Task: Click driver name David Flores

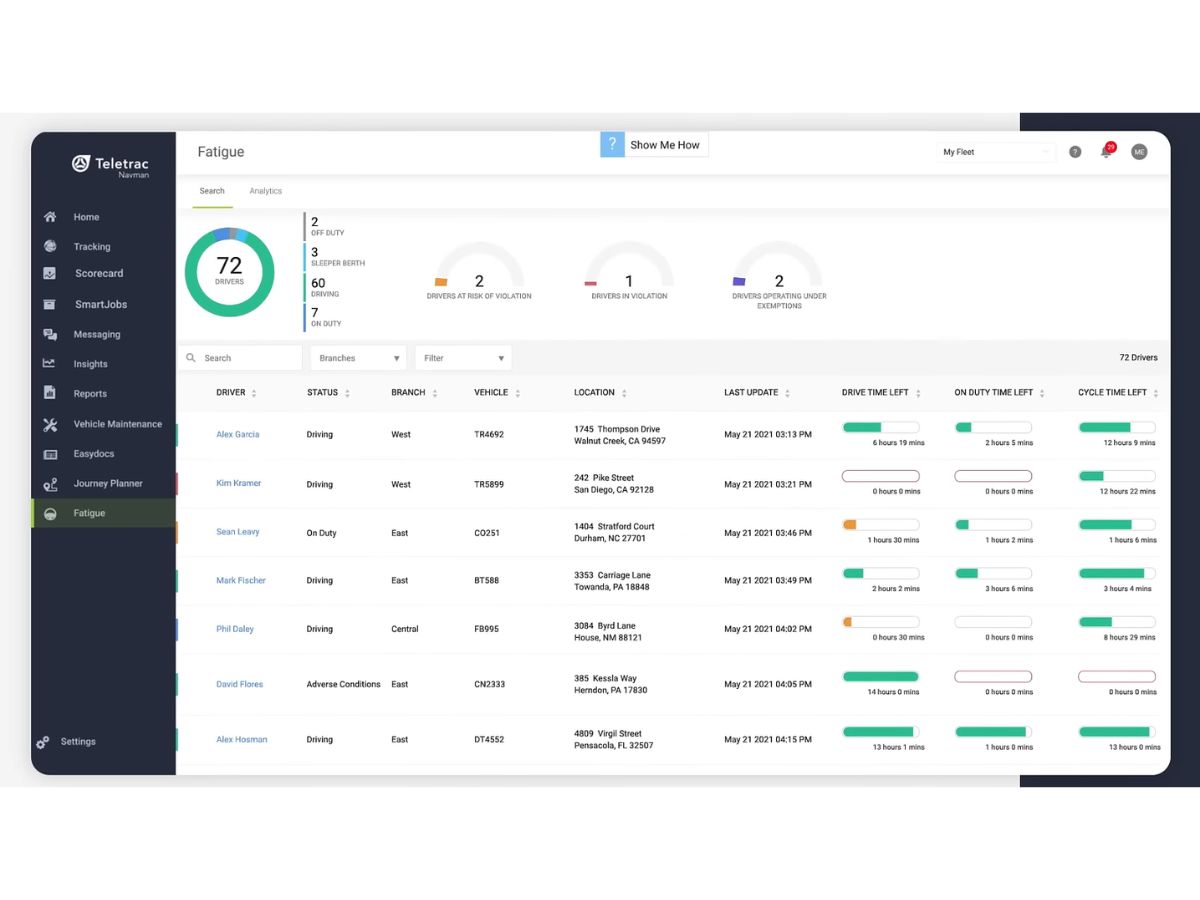Action: click(240, 685)
